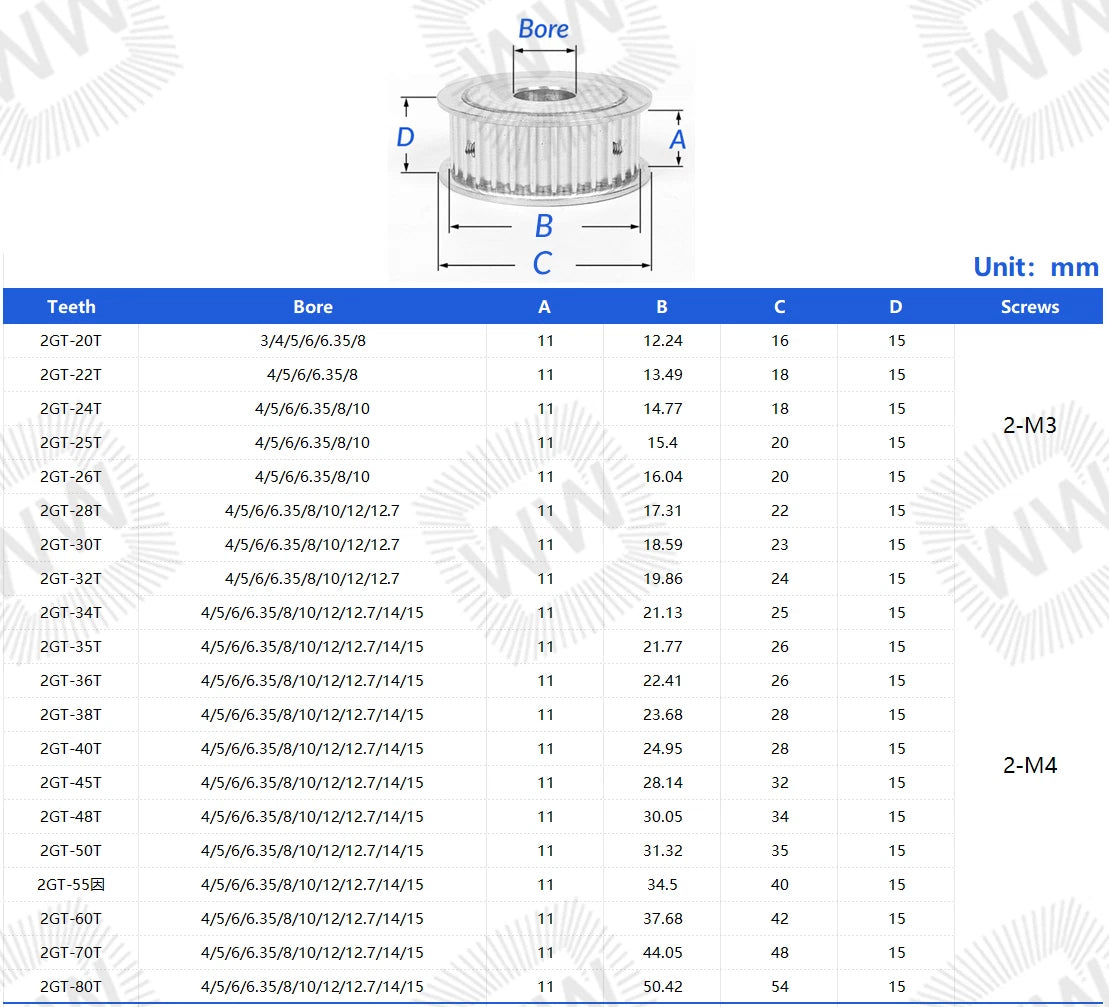Image resolution: width=1109 pixels, height=1007 pixels.
Task: Click the B value 44.05
Action: pyautogui.click(x=663, y=953)
